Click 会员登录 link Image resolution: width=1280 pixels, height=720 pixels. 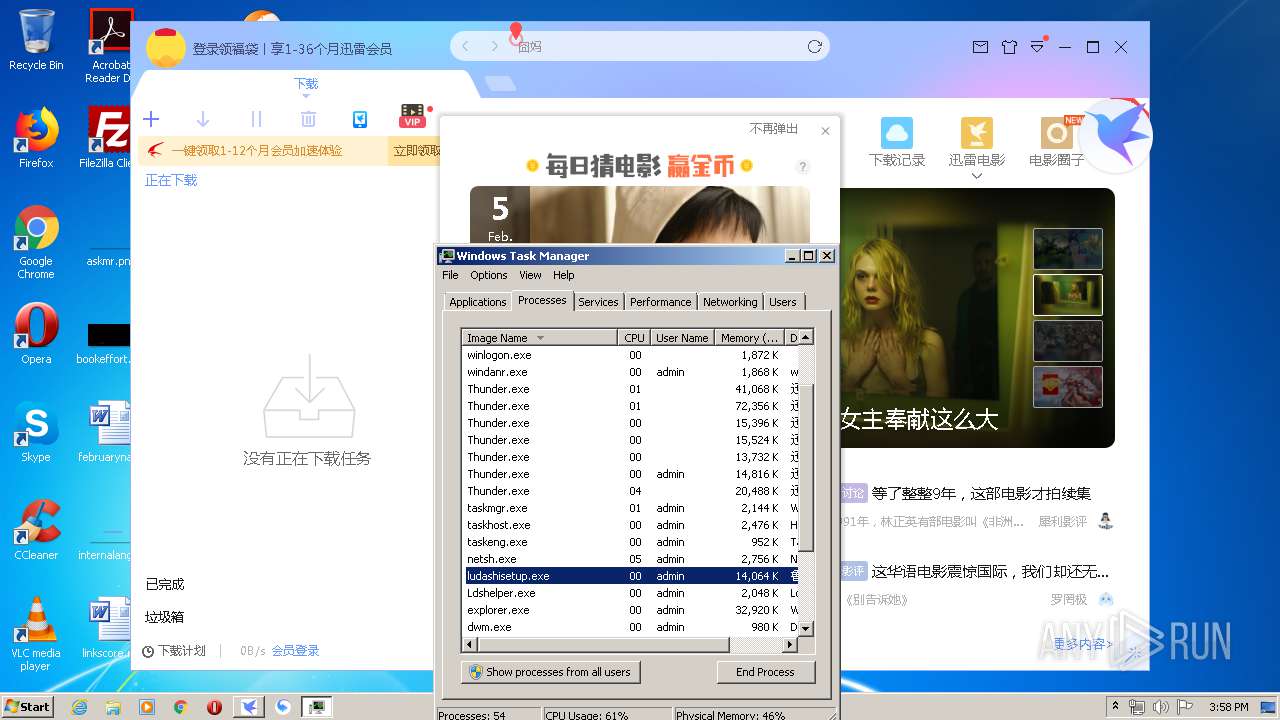[295, 651]
